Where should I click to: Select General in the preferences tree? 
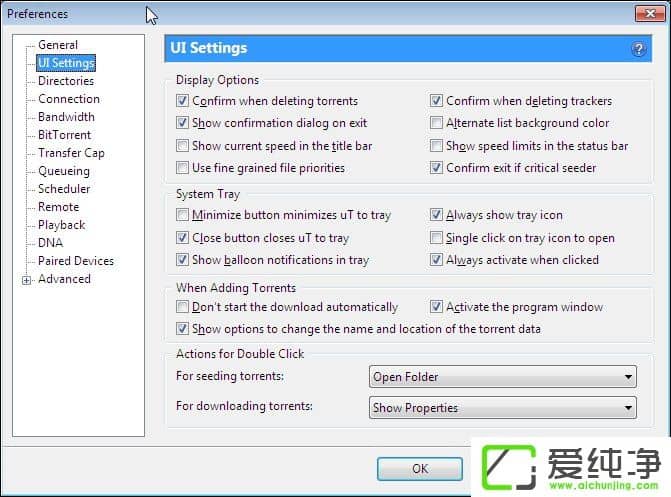click(x=58, y=45)
